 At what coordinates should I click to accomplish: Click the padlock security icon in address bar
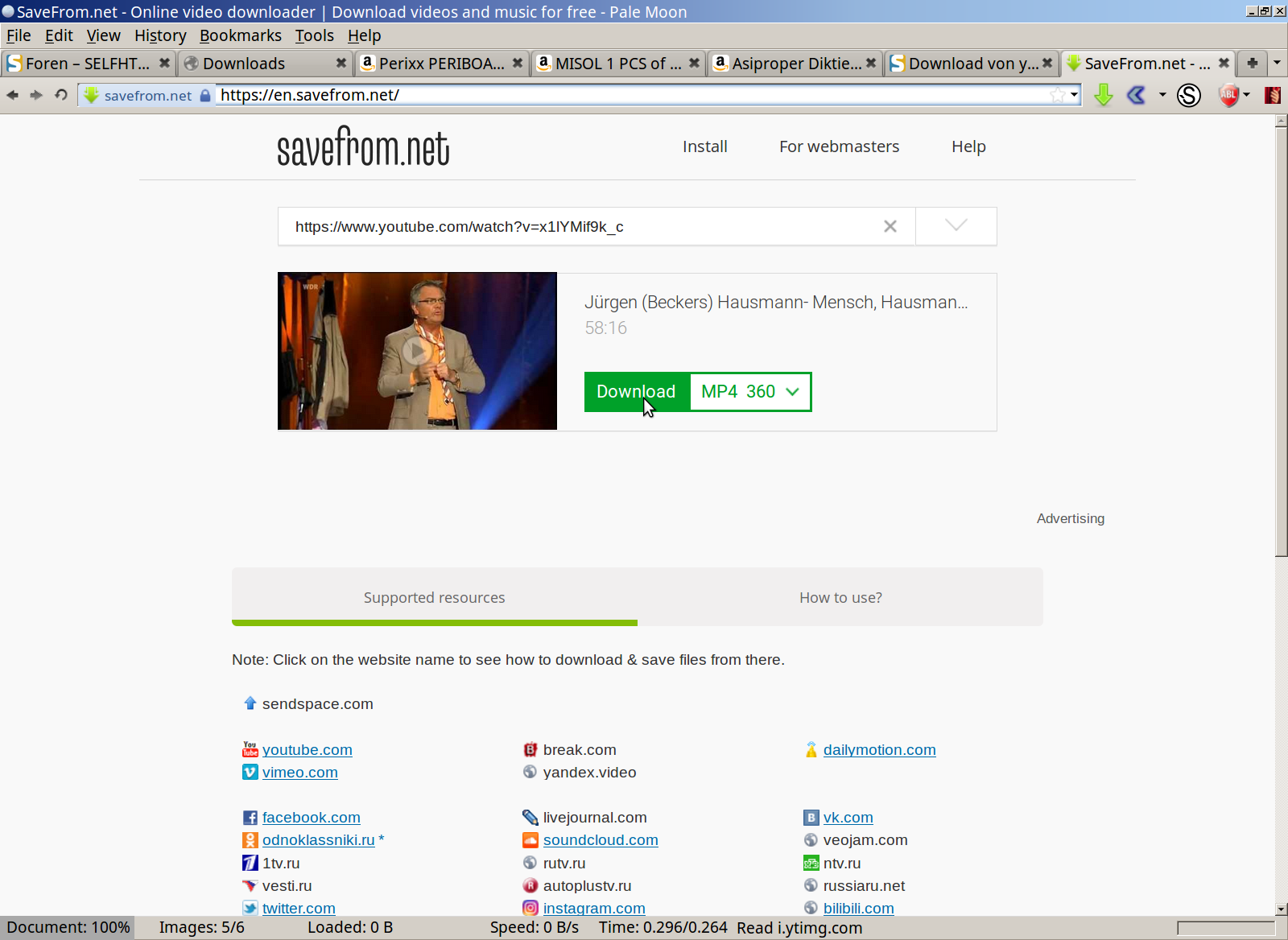click(206, 94)
